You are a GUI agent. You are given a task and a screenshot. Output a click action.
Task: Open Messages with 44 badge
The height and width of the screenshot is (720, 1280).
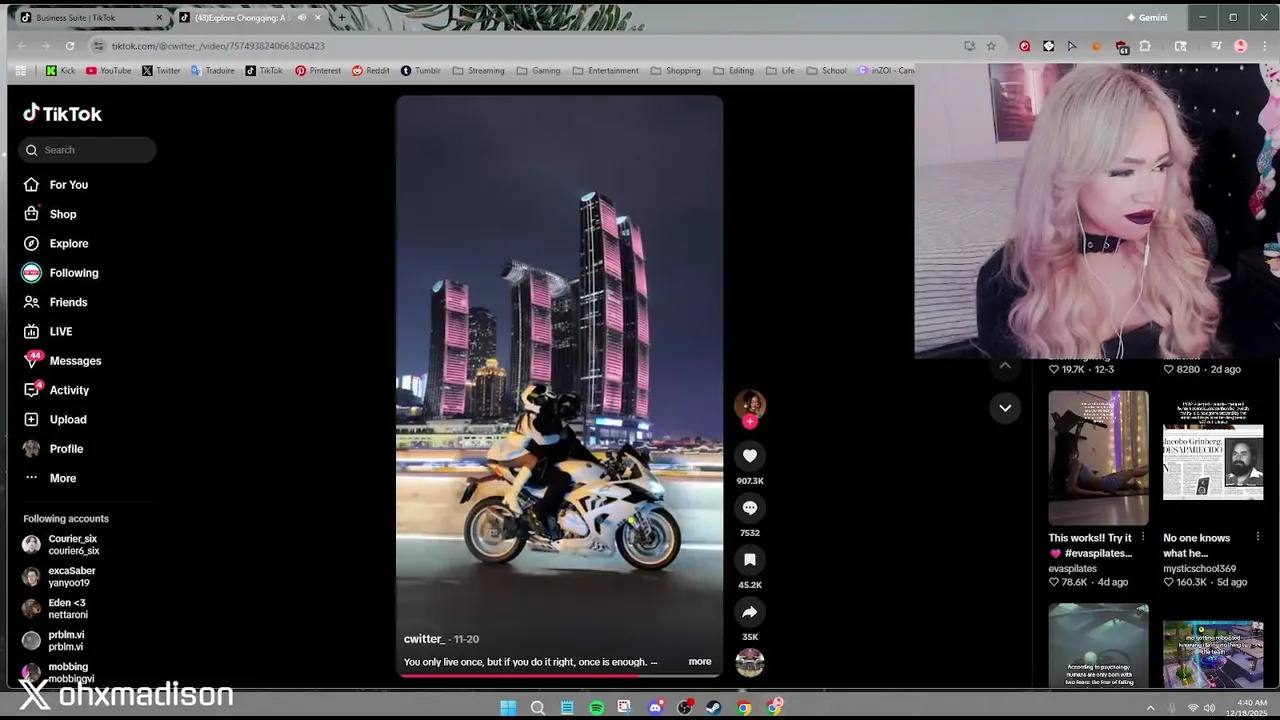coord(62,361)
